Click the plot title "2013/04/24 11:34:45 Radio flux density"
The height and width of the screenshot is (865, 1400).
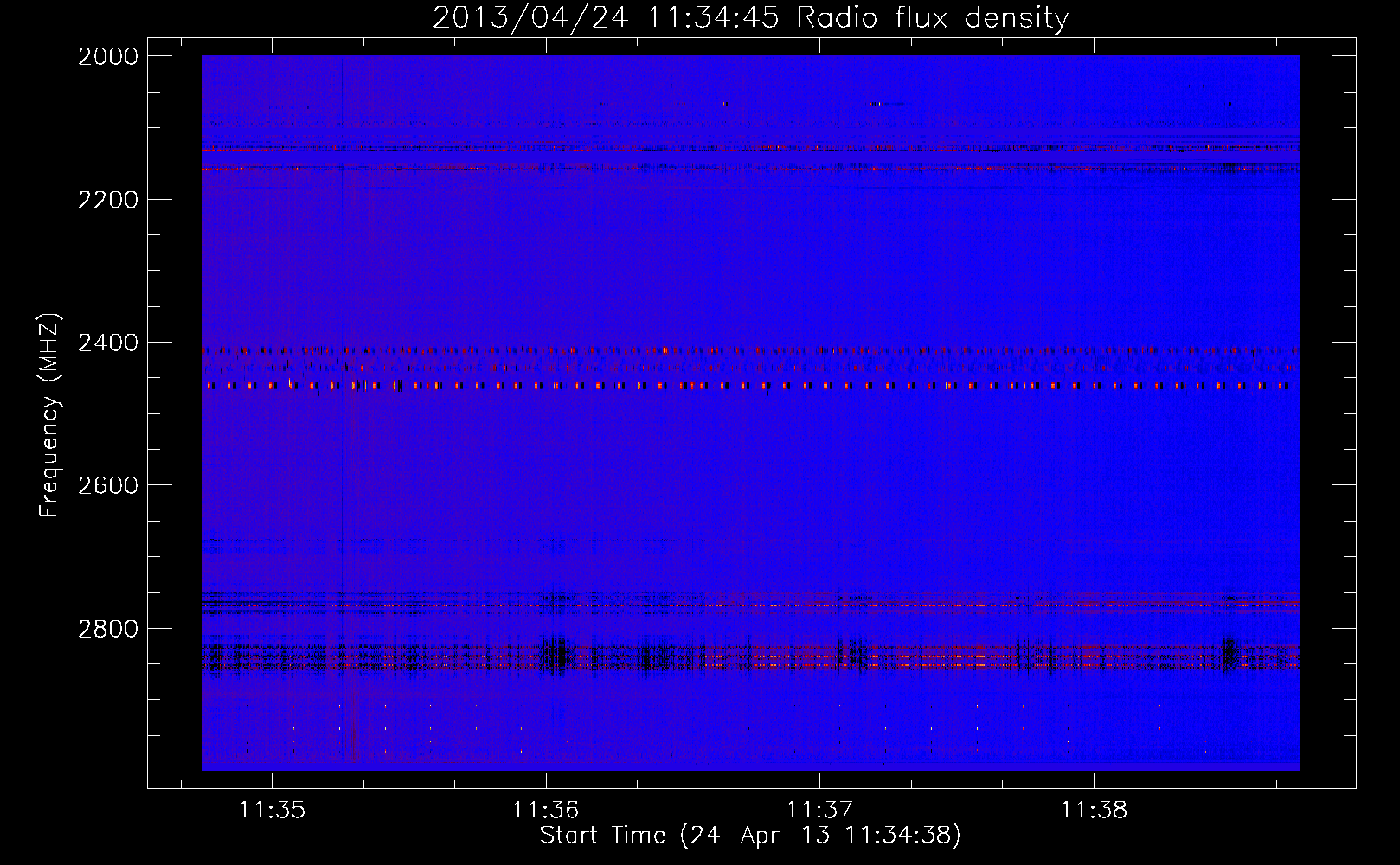tap(750, 17)
